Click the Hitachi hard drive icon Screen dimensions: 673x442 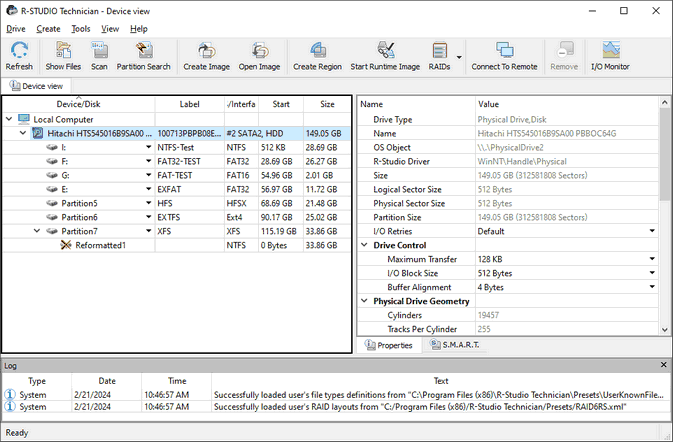[x=38, y=133]
